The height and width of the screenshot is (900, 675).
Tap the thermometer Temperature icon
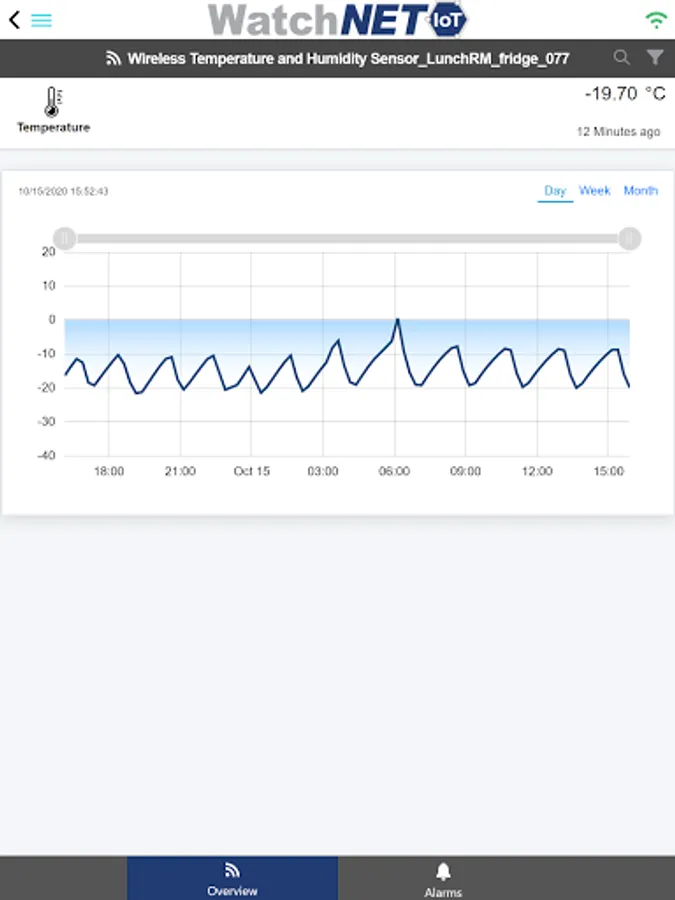[x=53, y=102]
